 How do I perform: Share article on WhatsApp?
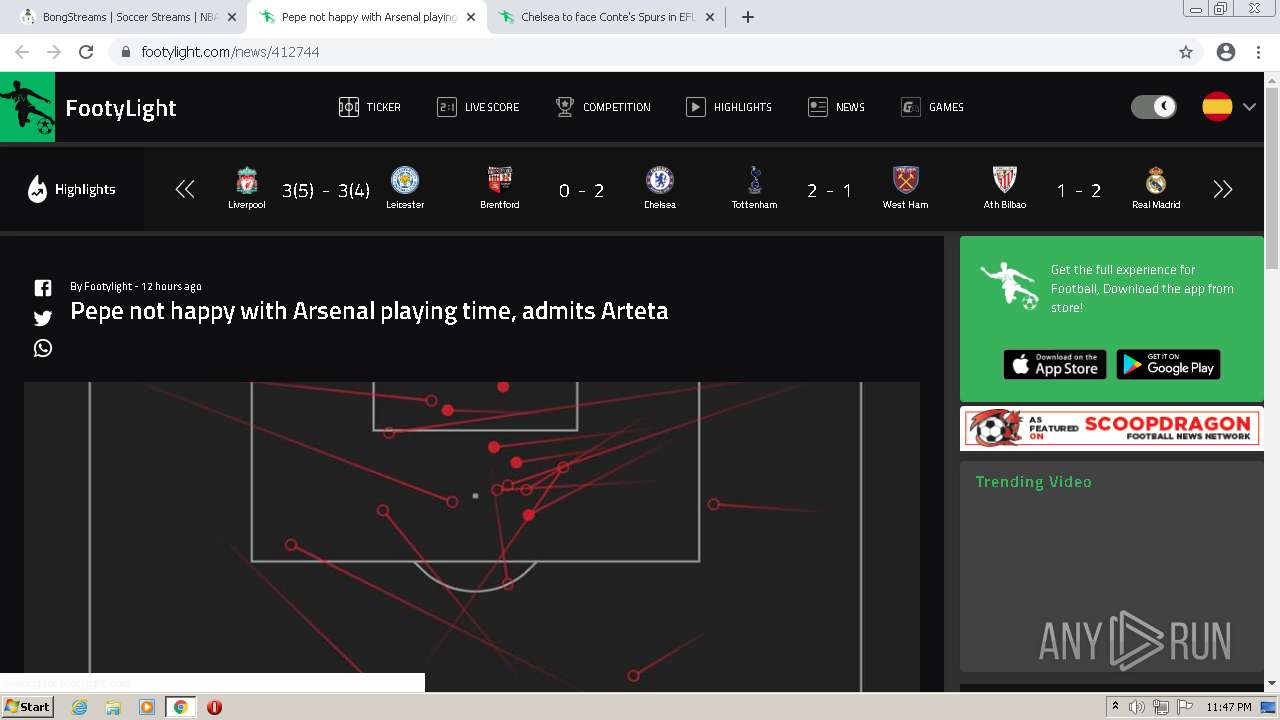click(x=43, y=348)
